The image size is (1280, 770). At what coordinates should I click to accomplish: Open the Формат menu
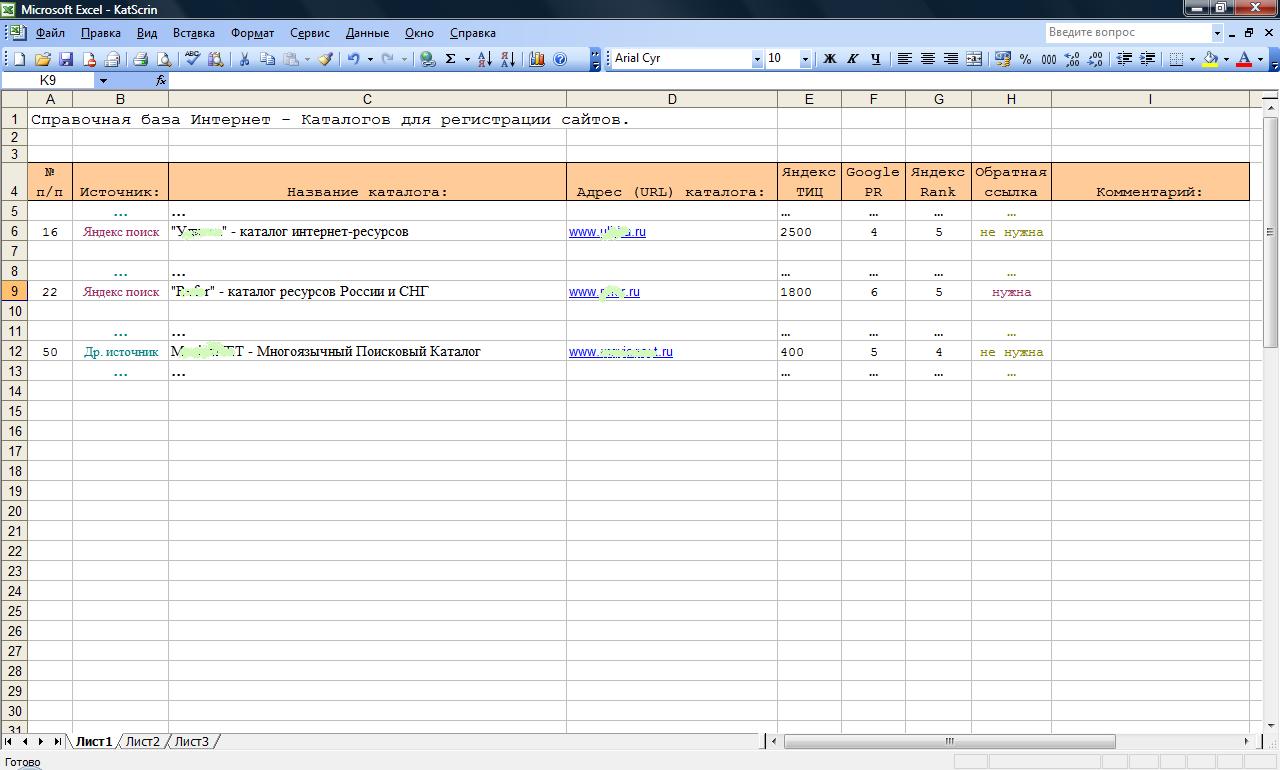(252, 33)
